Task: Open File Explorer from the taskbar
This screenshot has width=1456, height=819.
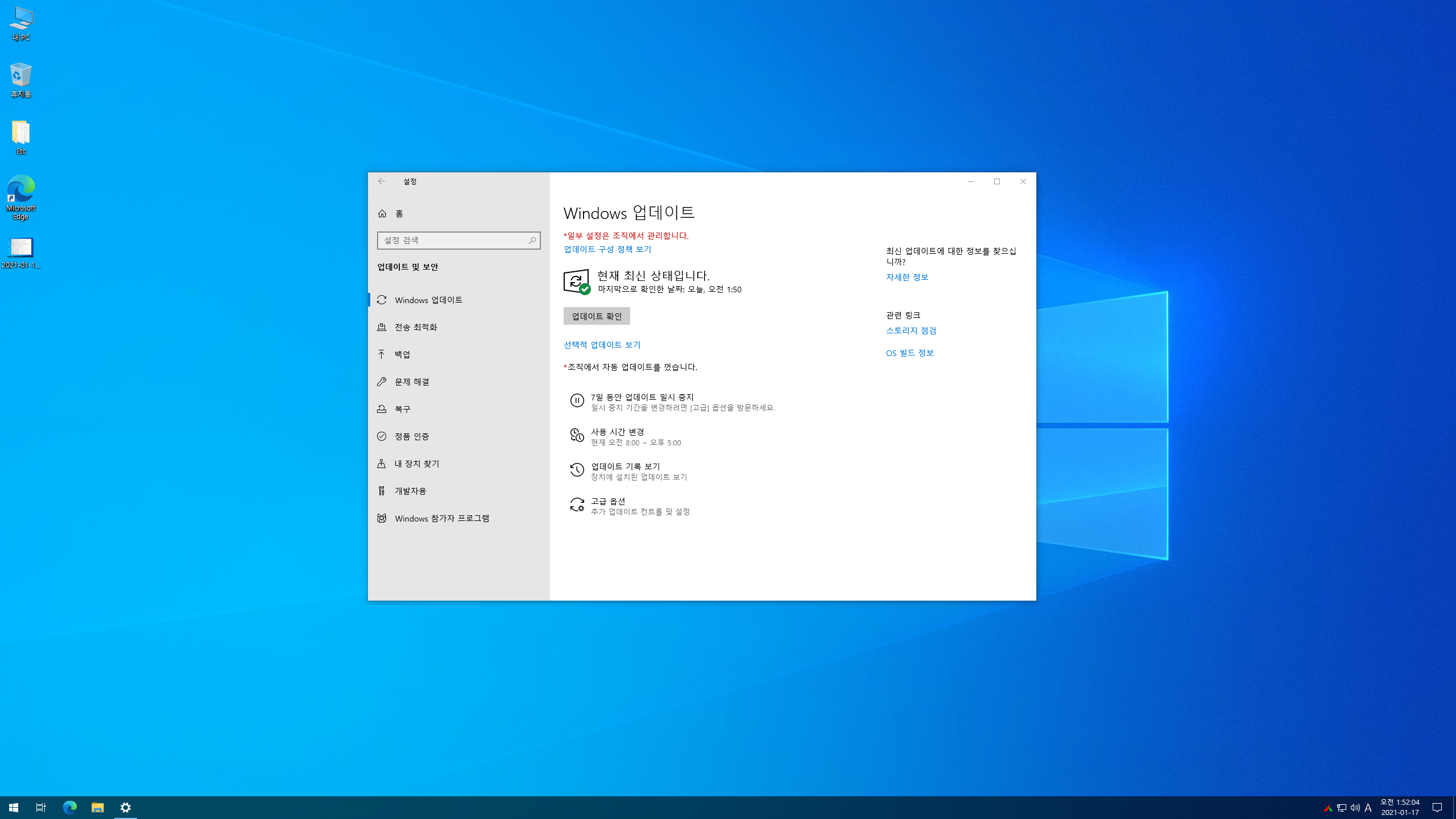Action: (97, 808)
